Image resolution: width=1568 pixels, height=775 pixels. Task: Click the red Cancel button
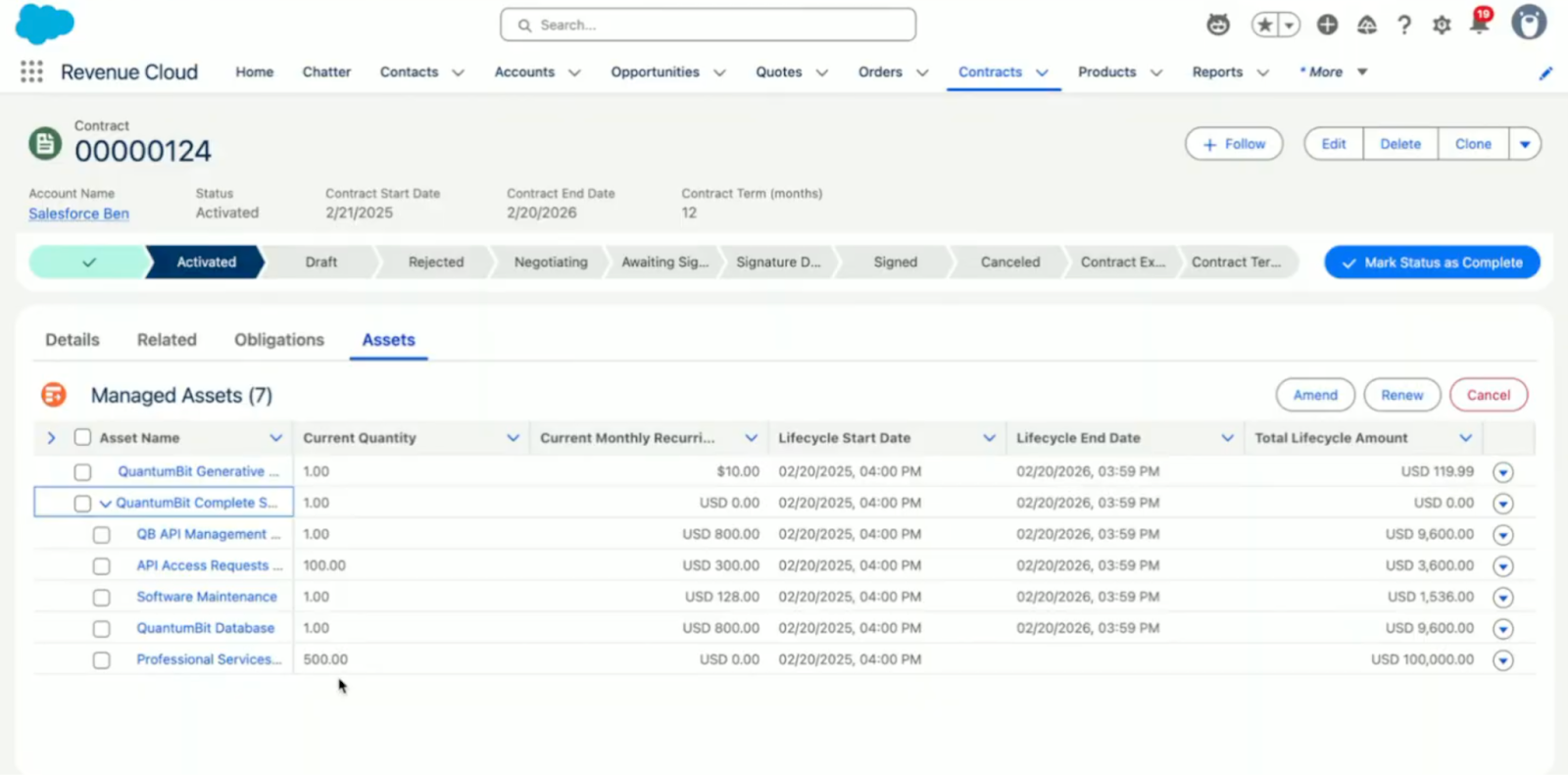tap(1489, 395)
